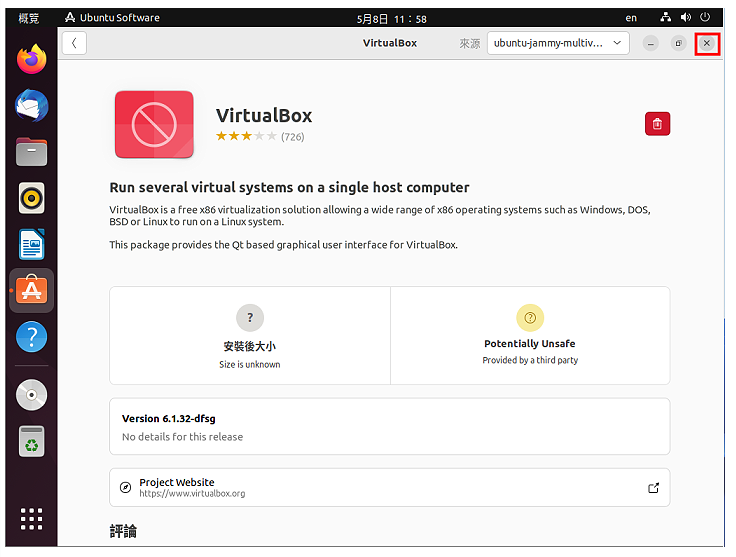Click the URL https://www.virtualbox.org
The height and width of the screenshot is (557, 736).
192,494
